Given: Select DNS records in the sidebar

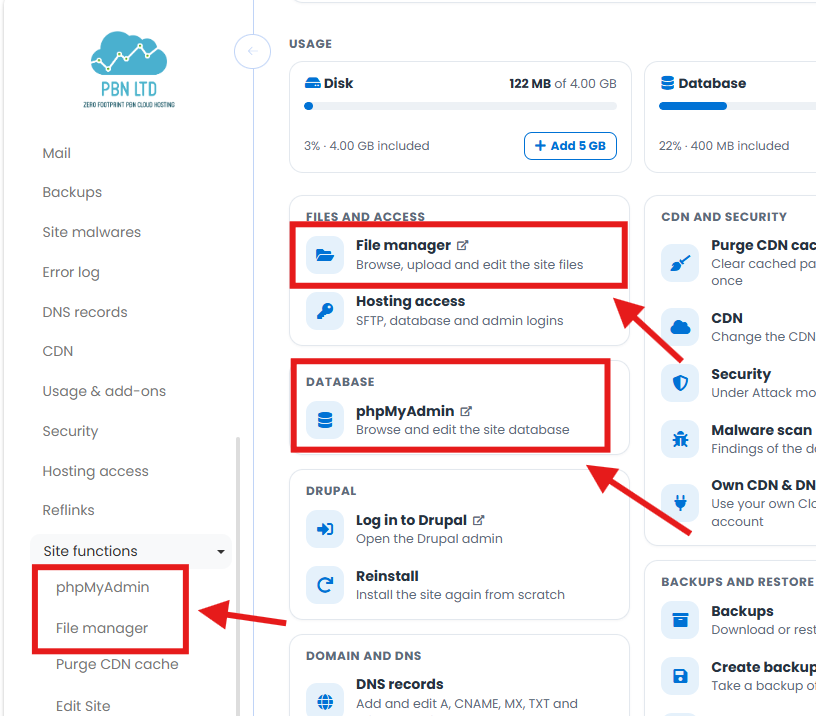Looking at the screenshot, I should [85, 312].
